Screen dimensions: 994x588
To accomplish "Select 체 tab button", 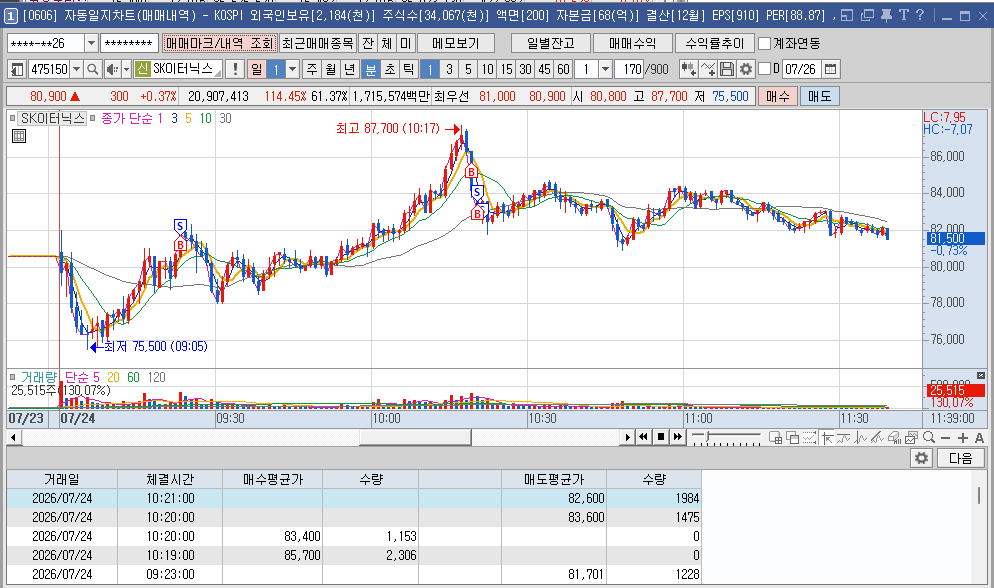I will [x=387, y=43].
